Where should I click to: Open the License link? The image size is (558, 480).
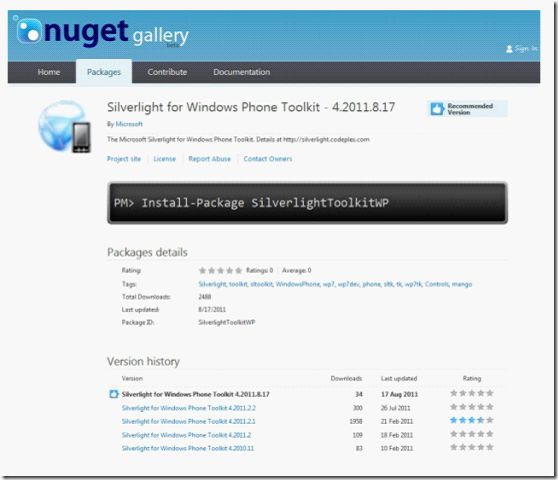[164, 159]
